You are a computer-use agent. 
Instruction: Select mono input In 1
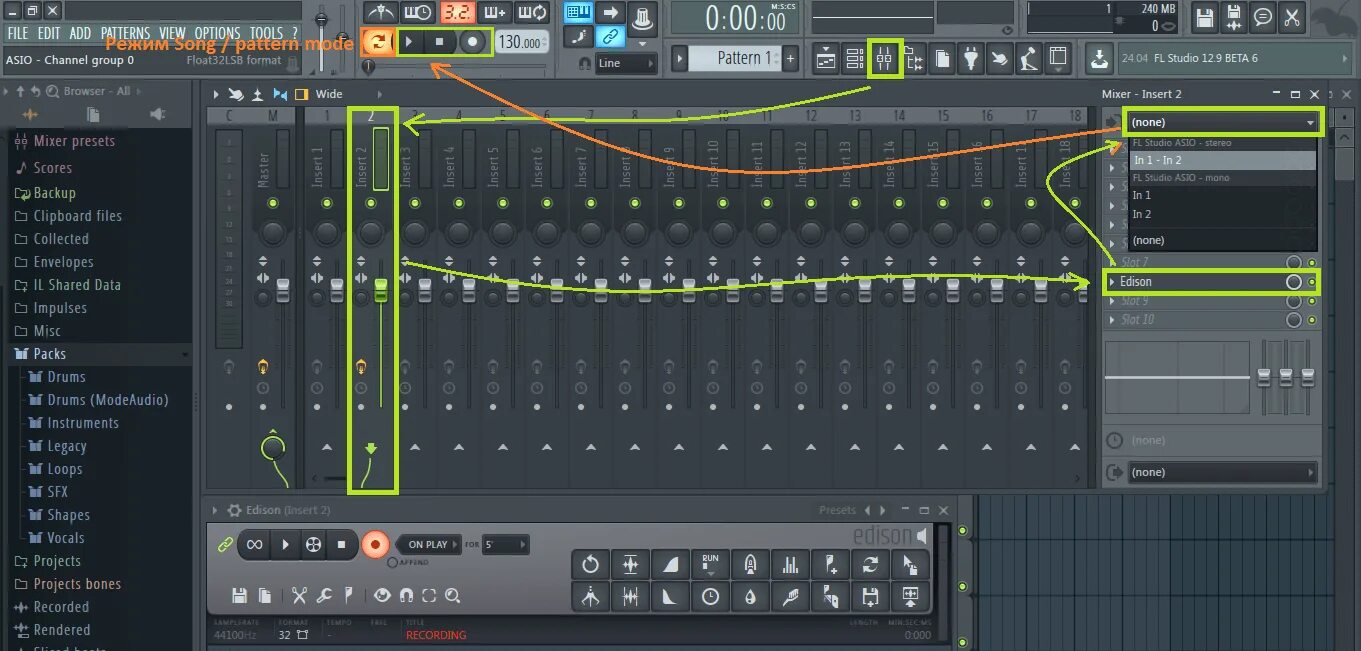pos(1222,195)
